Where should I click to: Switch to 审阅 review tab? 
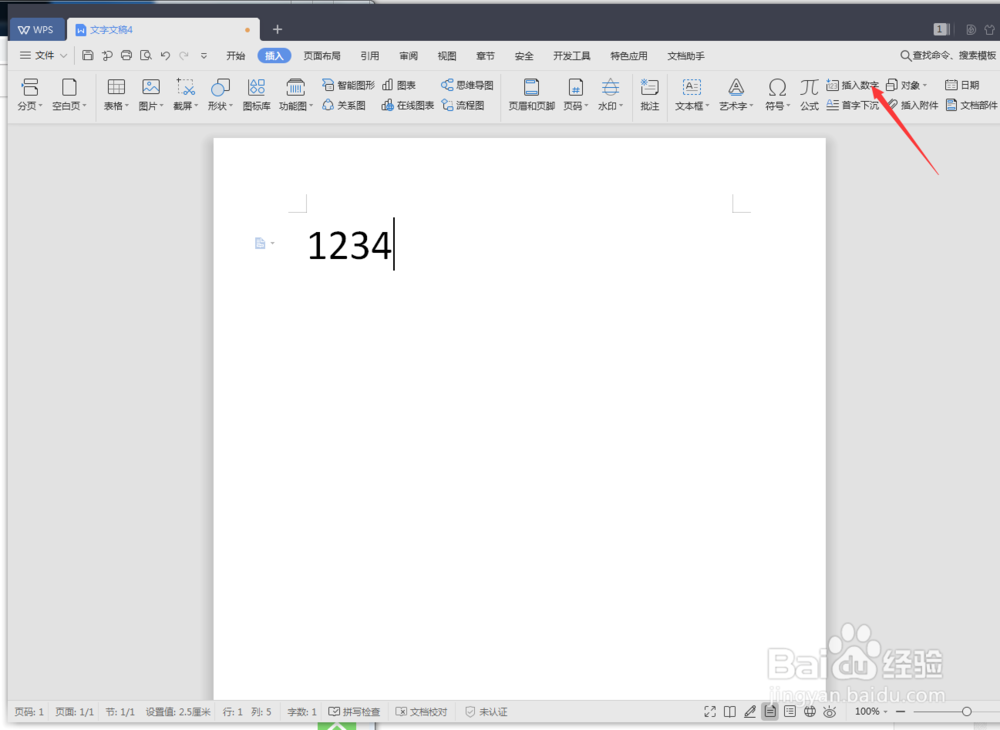pos(408,56)
